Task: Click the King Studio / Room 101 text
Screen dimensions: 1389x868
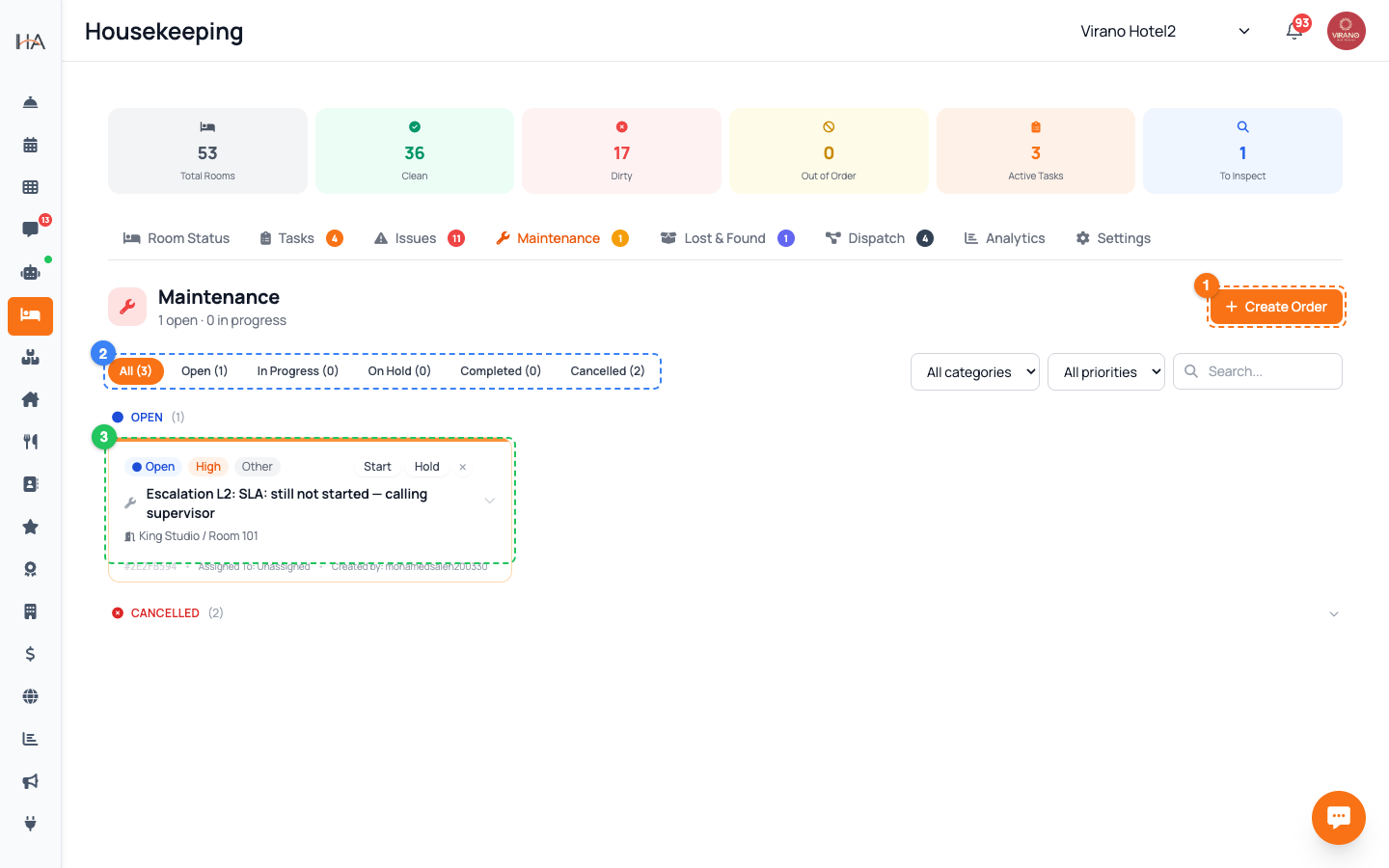Action: [x=199, y=536]
